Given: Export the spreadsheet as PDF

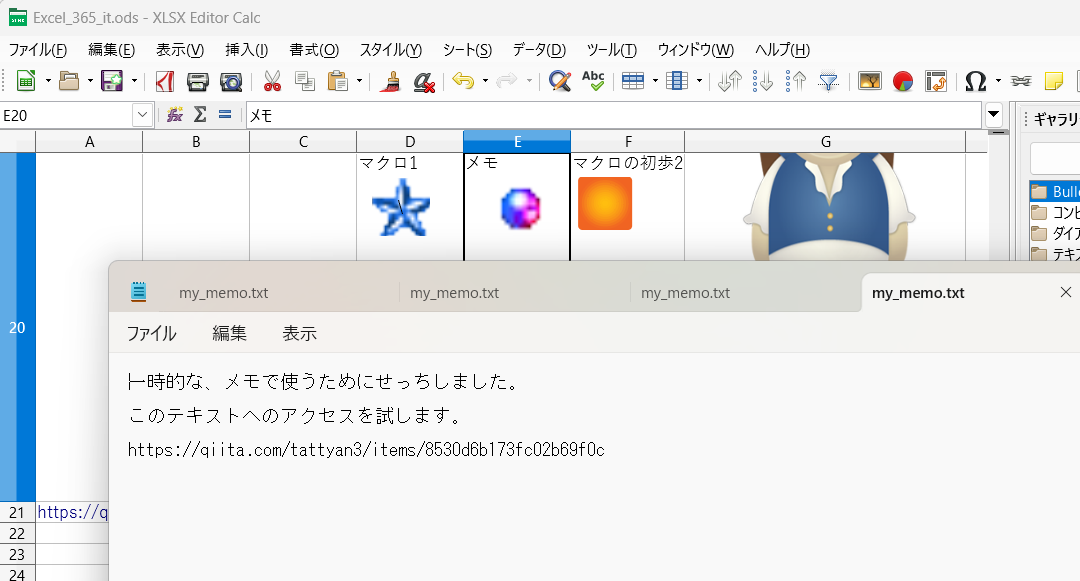Looking at the screenshot, I should pyautogui.click(x=163, y=82).
